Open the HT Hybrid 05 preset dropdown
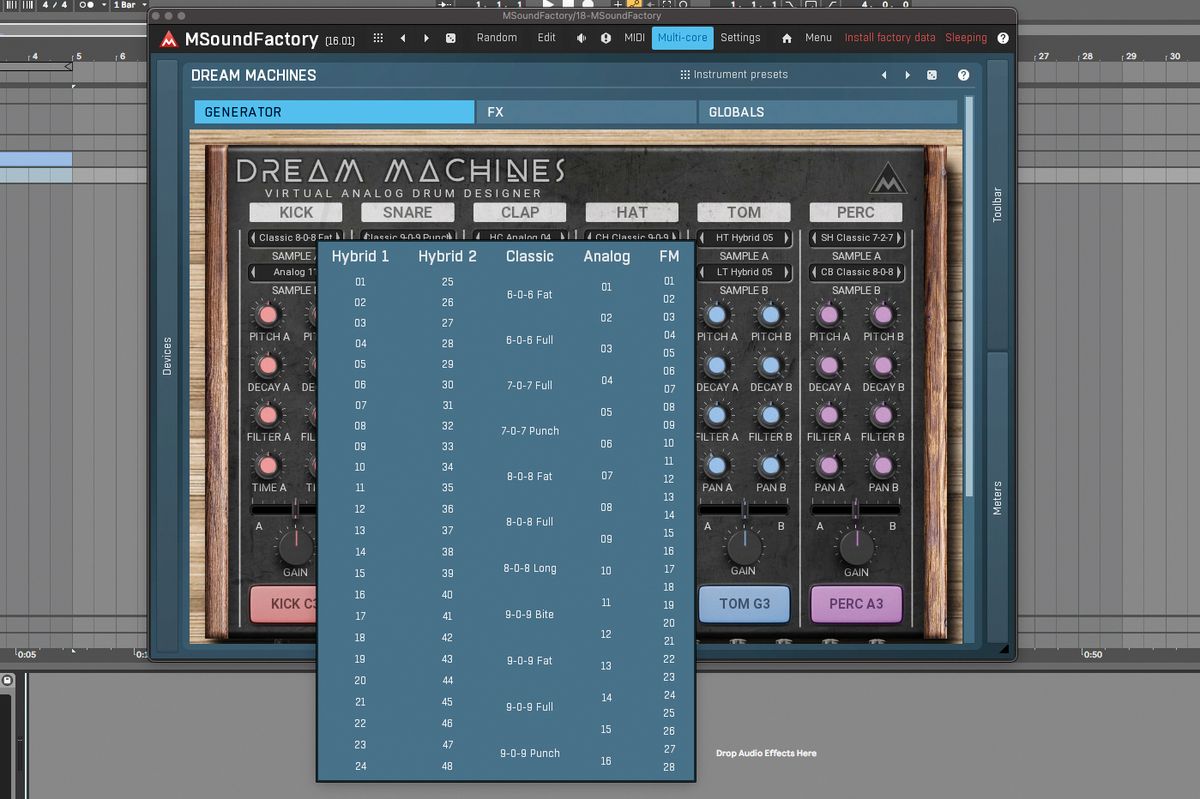Screen dimensions: 1200x799 point(744,238)
